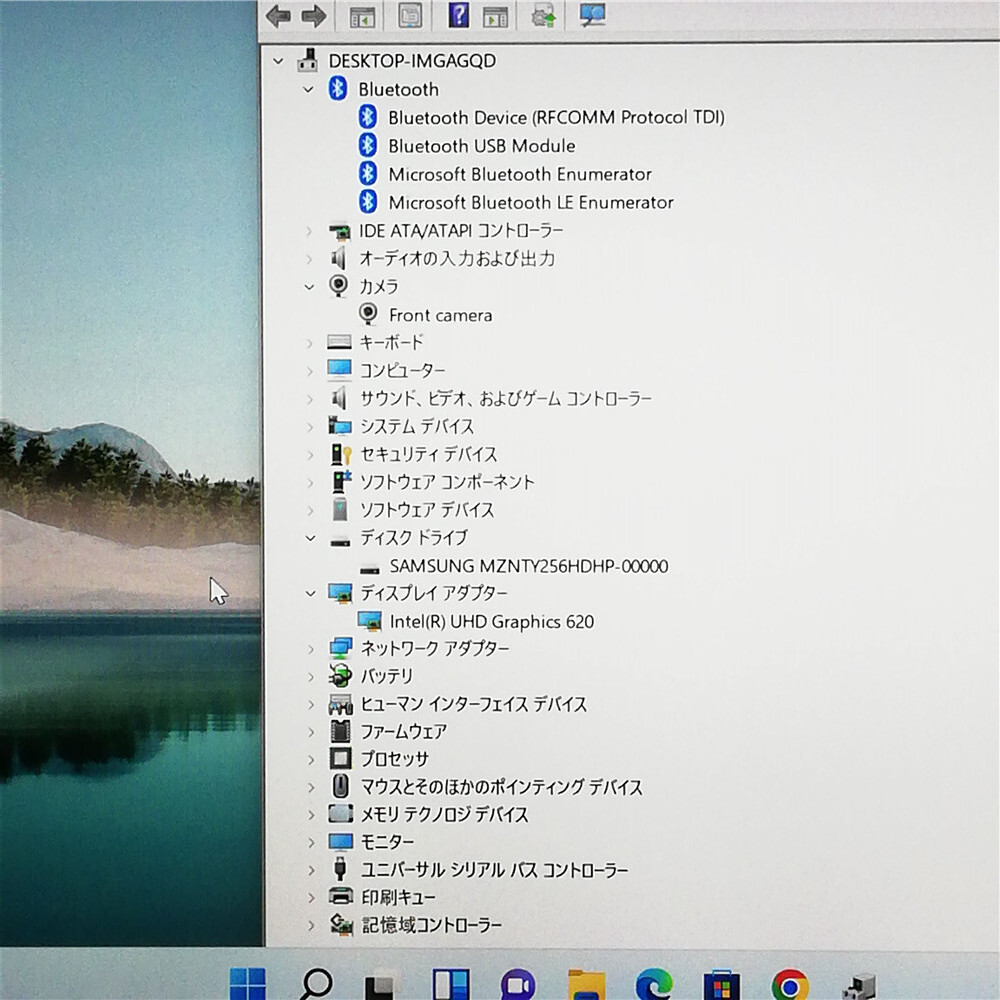Select the 印刷キュー label
Image resolution: width=1000 pixels, height=1000 pixels.
click(399, 897)
